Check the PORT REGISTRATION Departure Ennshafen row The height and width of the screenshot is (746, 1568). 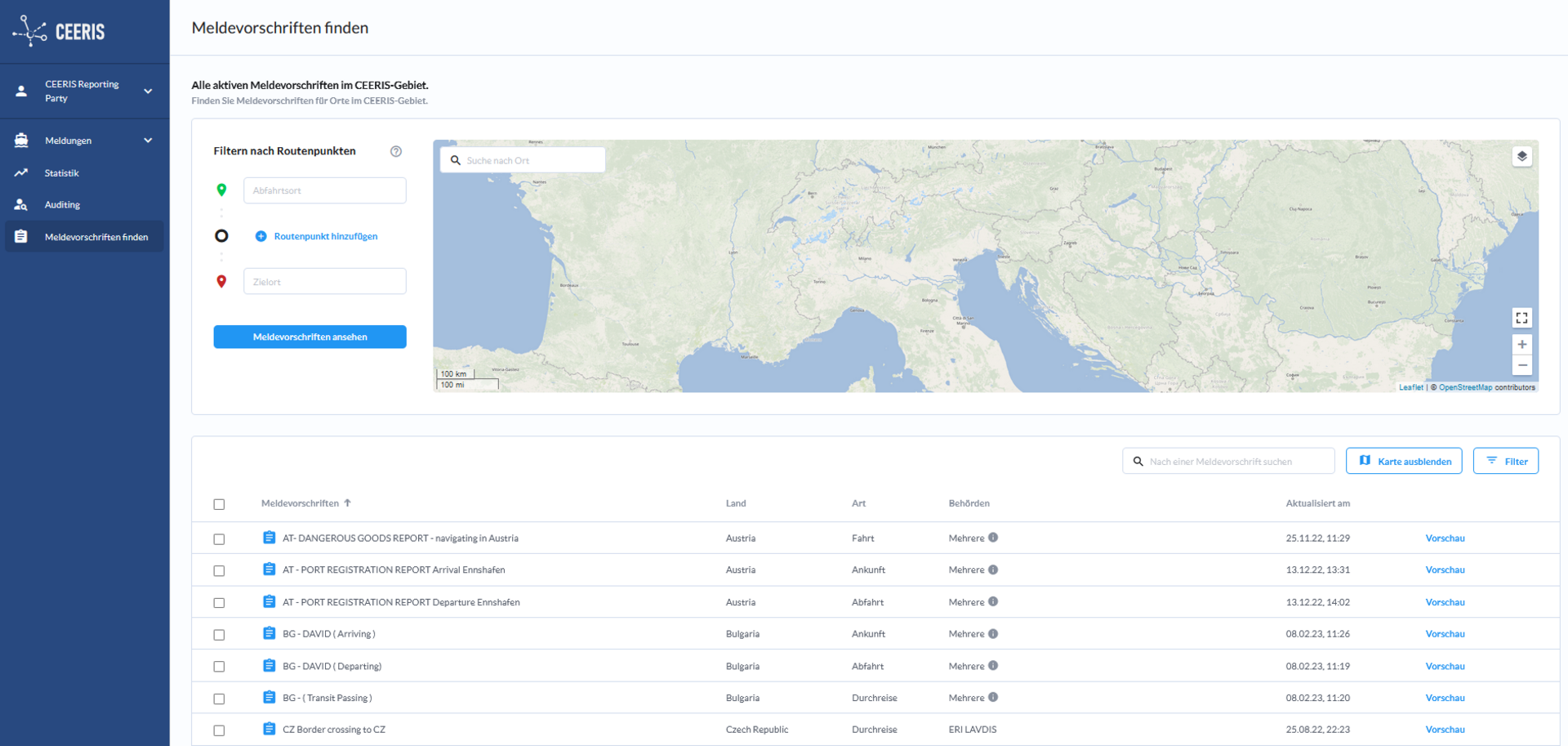(x=219, y=603)
